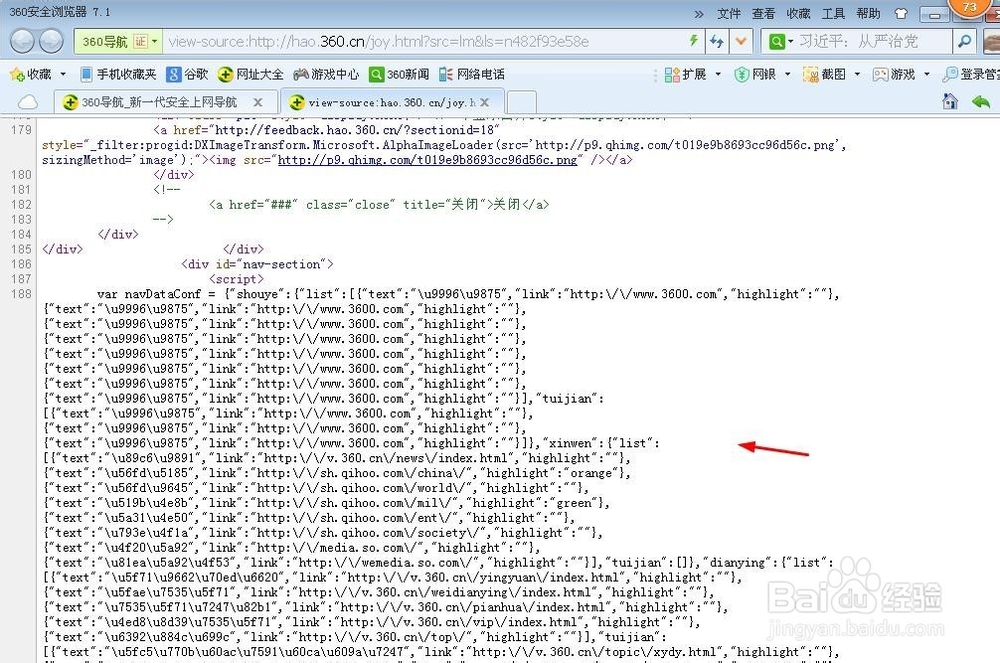Click the star 收藏 favorites button
Image resolution: width=1000 pixels, height=663 pixels.
tap(31, 75)
